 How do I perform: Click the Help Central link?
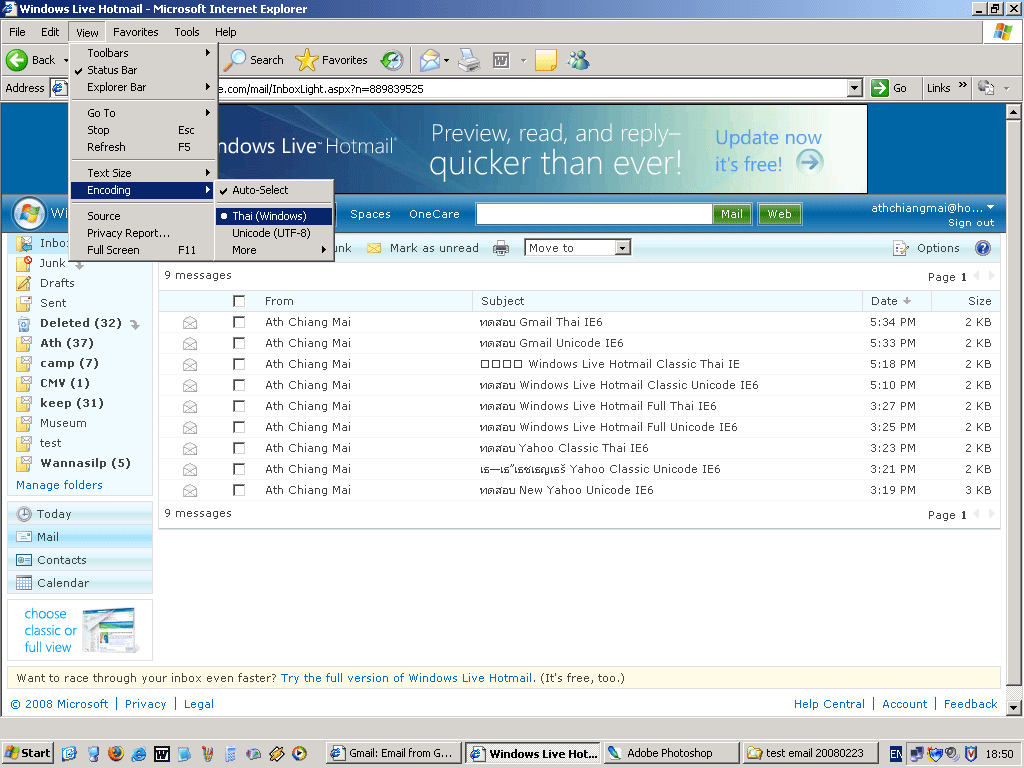829,704
